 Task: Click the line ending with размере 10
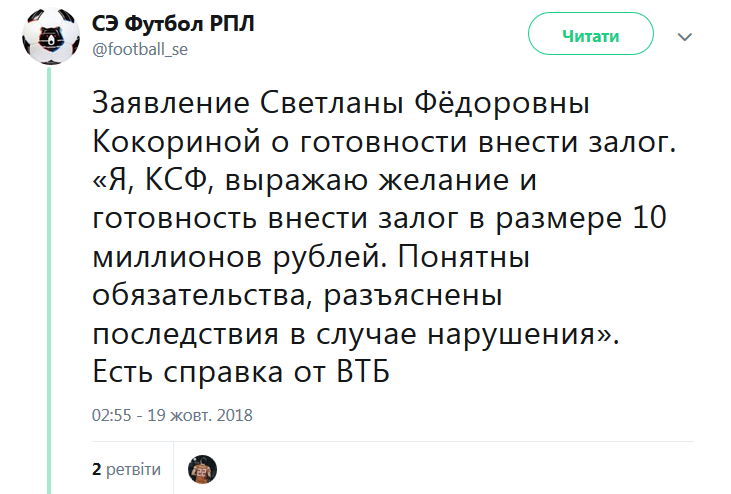386,221
